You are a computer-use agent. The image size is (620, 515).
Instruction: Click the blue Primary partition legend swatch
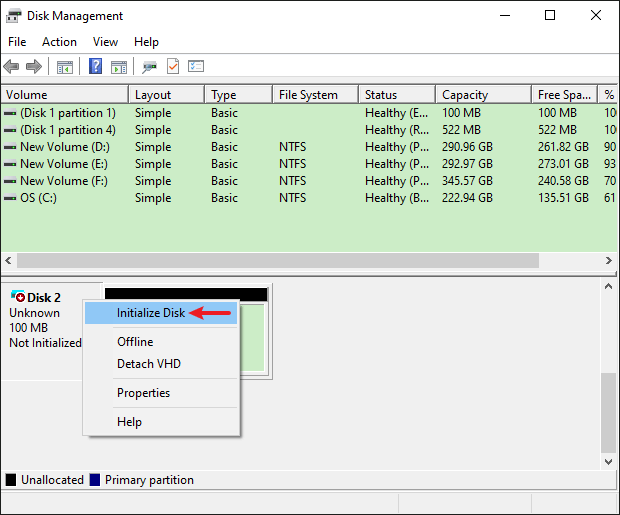(x=95, y=480)
